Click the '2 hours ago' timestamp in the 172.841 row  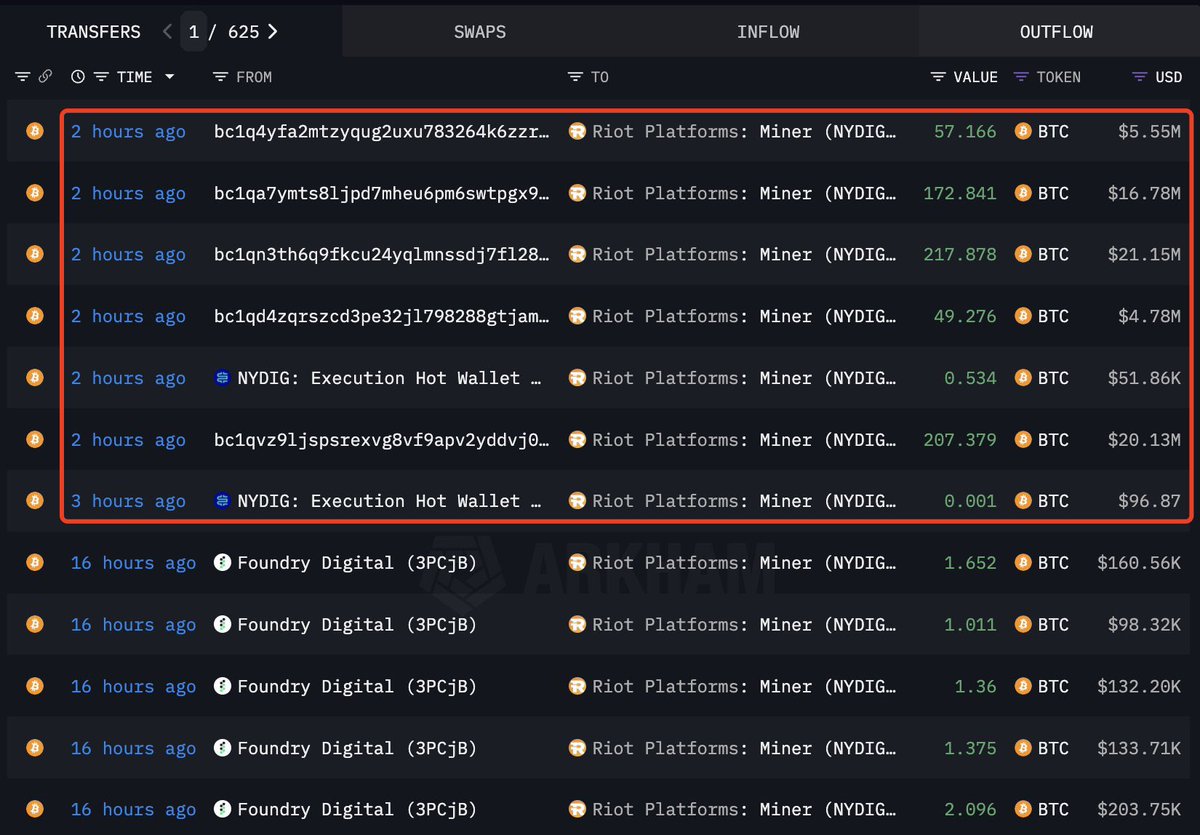click(128, 193)
